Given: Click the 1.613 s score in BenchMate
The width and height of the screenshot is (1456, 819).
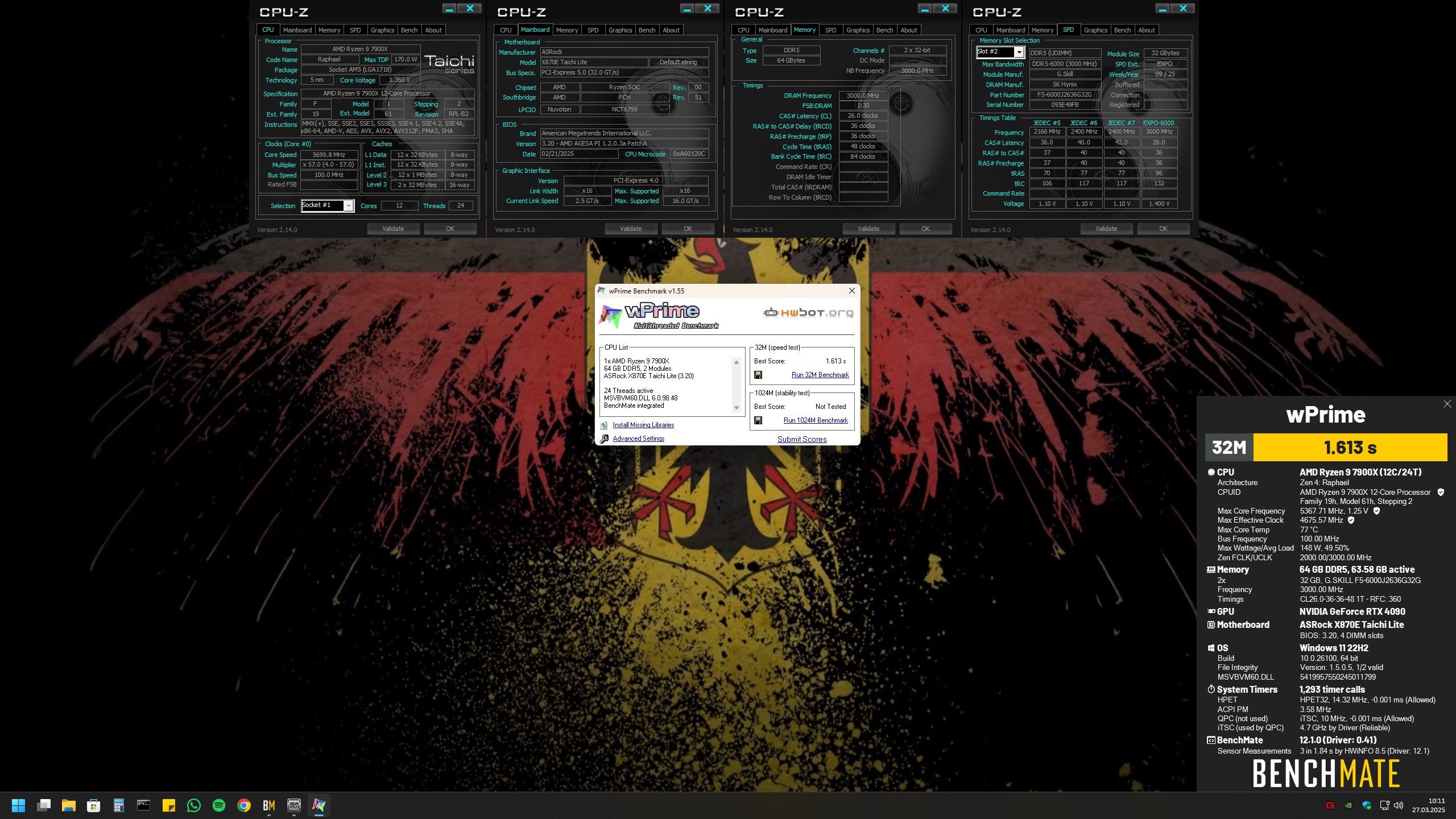Looking at the screenshot, I should (x=1350, y=448).
